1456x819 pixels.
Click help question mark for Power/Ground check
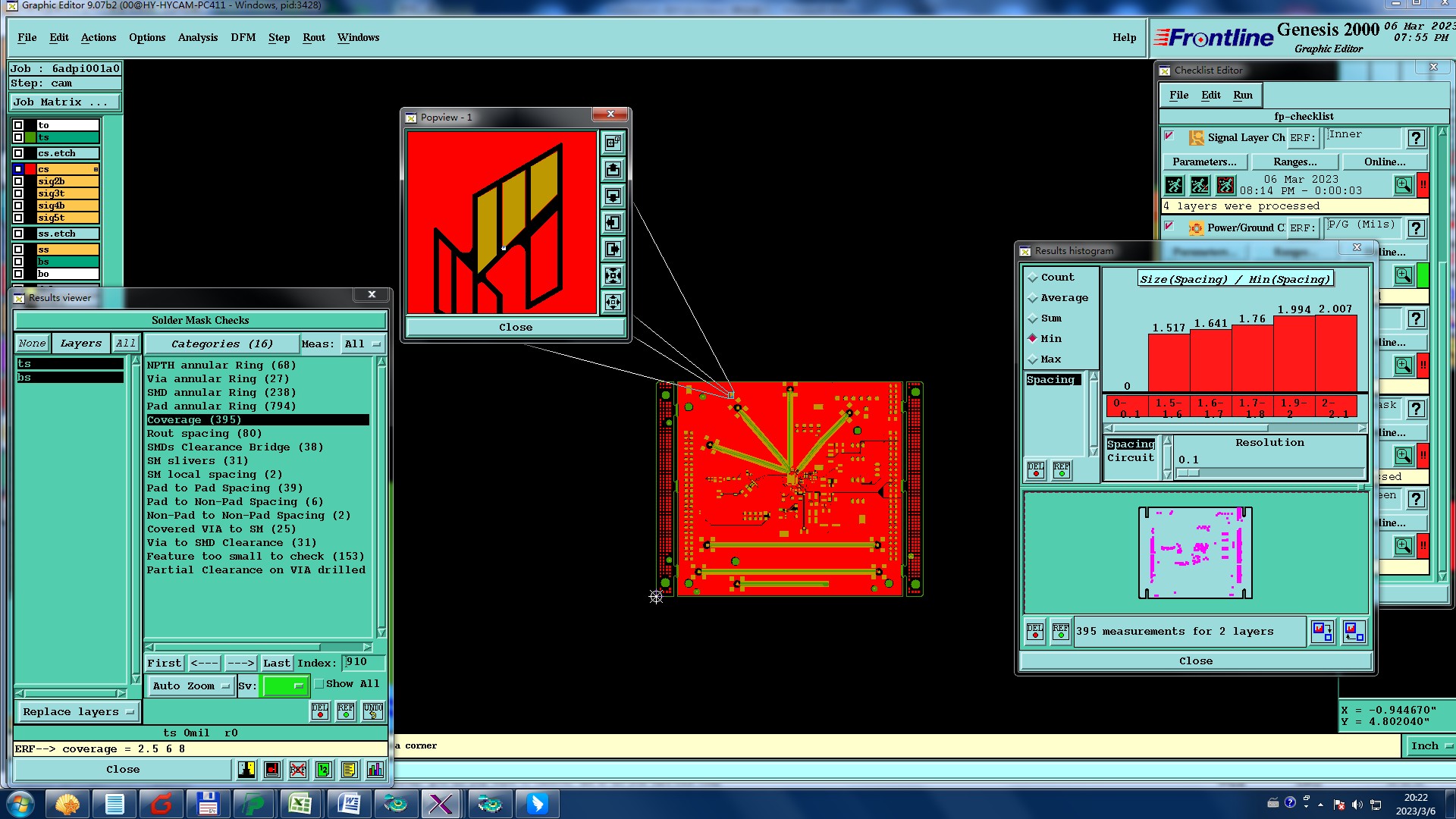coord(1416,227)
